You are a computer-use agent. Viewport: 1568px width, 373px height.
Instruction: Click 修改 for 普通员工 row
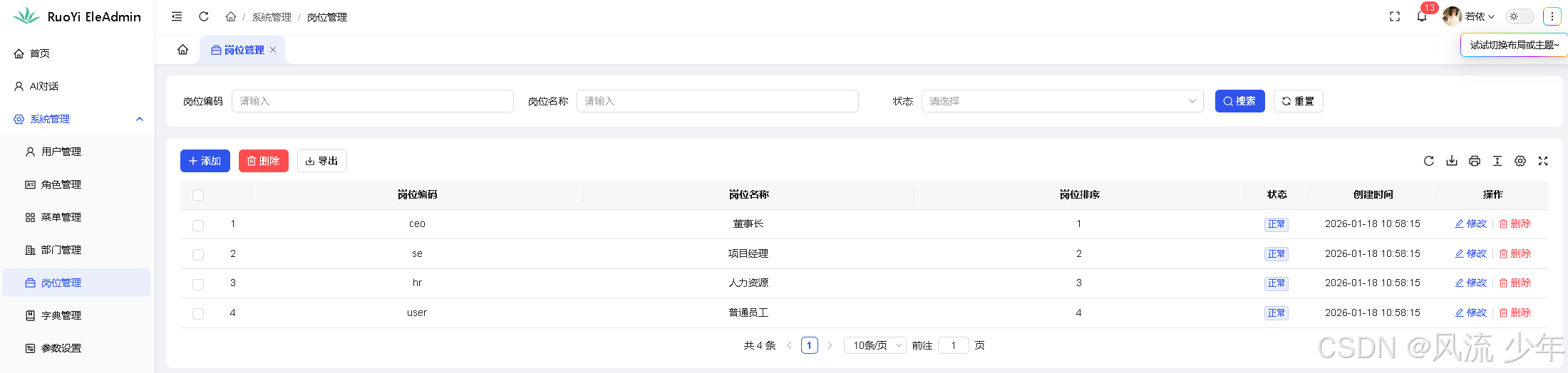(x=1471, y=312)
